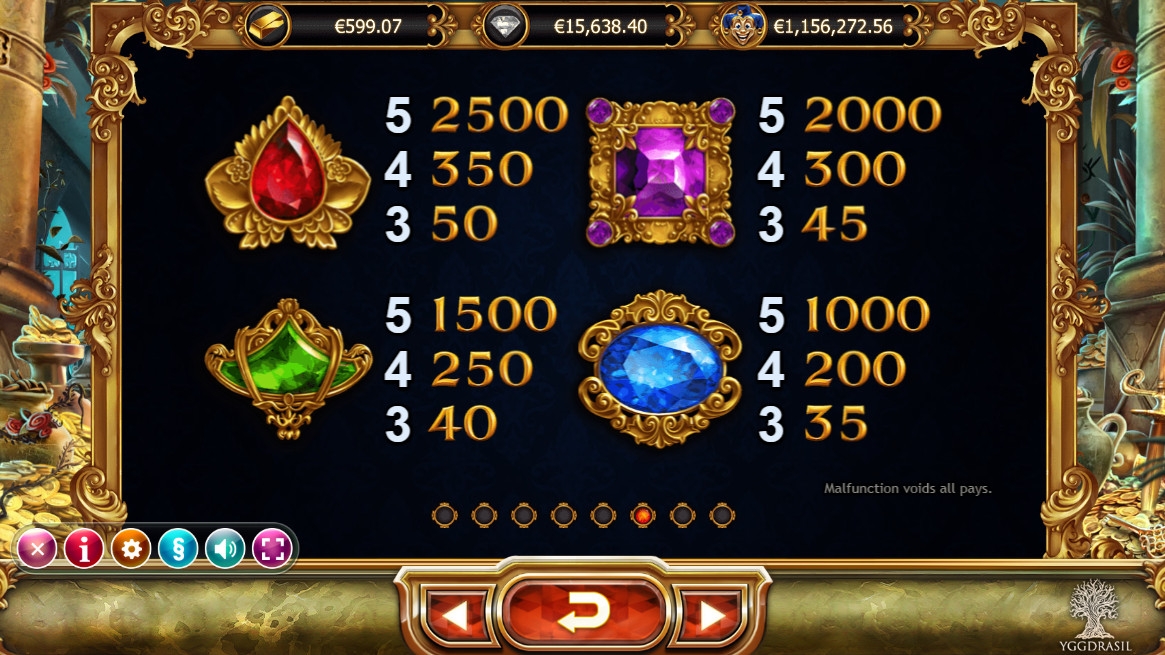
Task: Go to the next paytable page arrow
Action: coord(710,614)
